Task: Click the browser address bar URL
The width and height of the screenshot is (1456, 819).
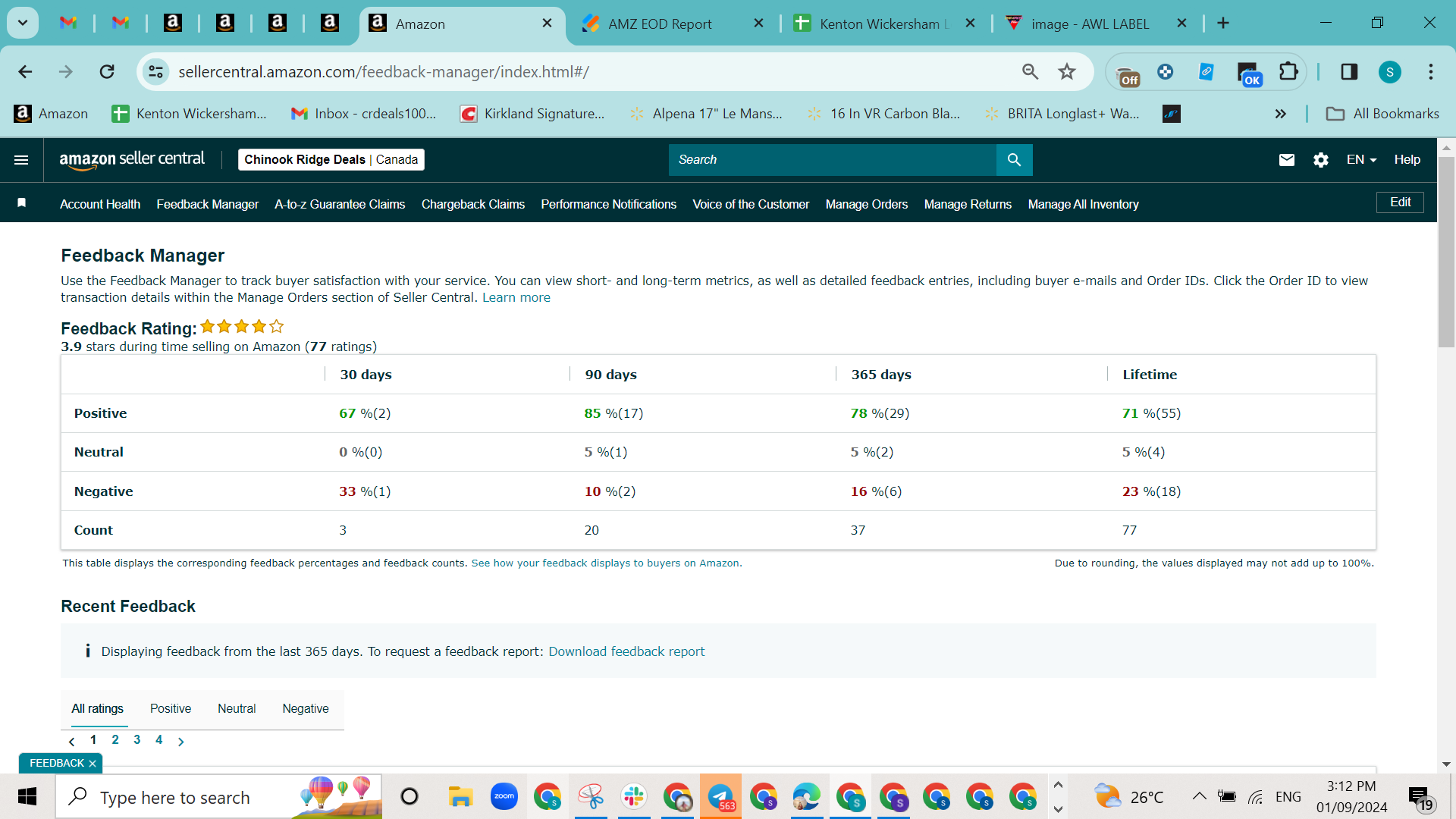Action: point(384,72)
